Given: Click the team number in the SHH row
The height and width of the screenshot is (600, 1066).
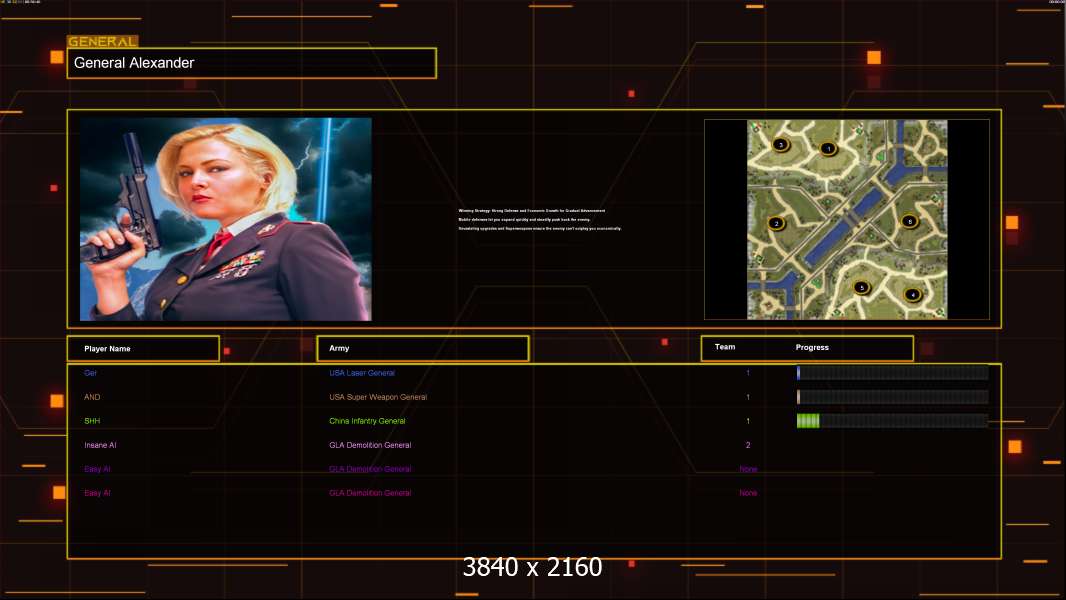Looking at the screenshot, I should pyautogui.click(x=748, y=421).
